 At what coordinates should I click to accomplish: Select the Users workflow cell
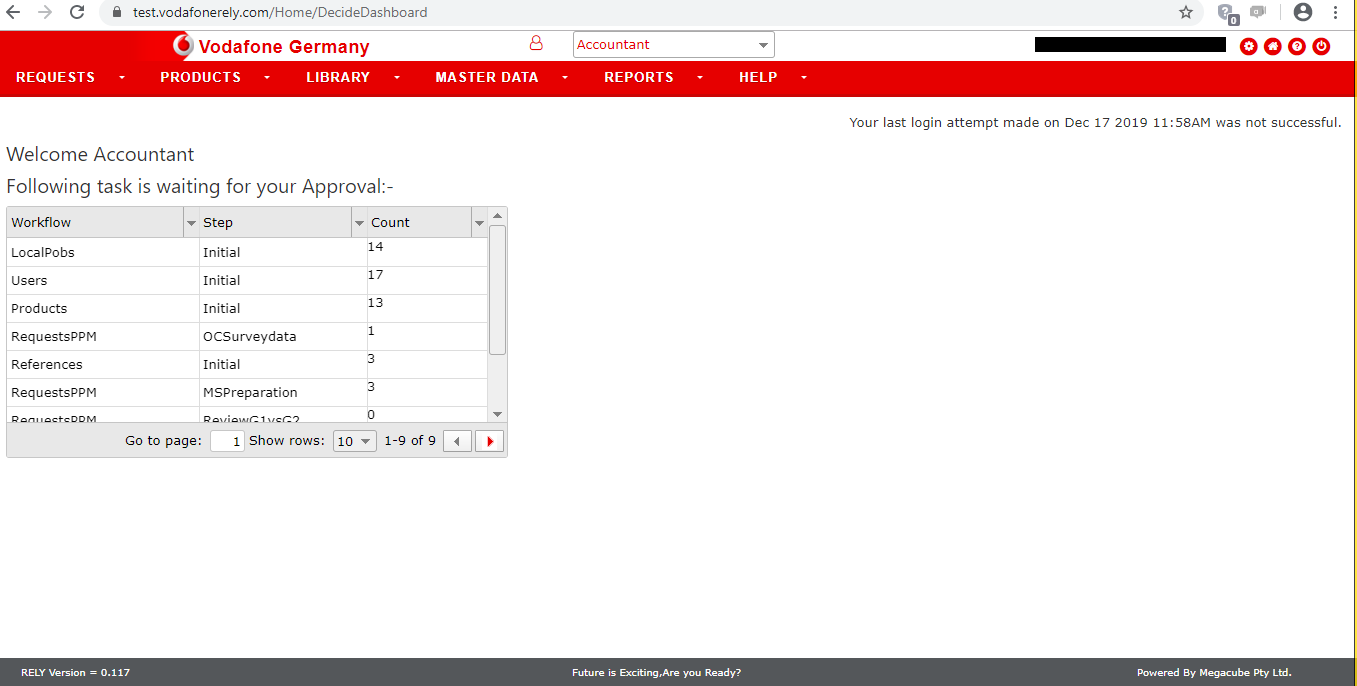[x=103, y=280]
